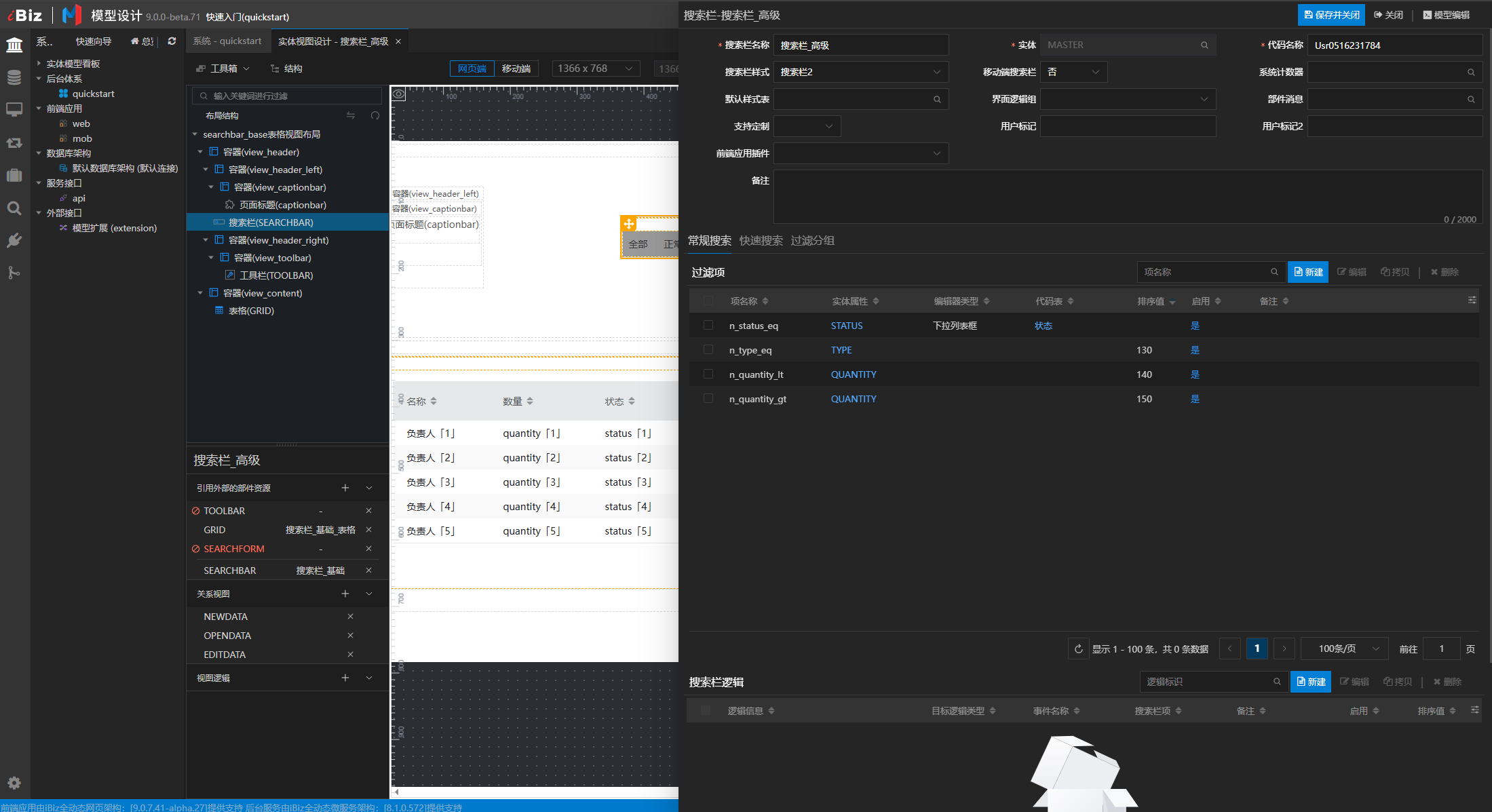Screen dimensions: 1492x812
Task: Open the 1366 x 768 resolution dropdown
Action: tap(595, 69)
